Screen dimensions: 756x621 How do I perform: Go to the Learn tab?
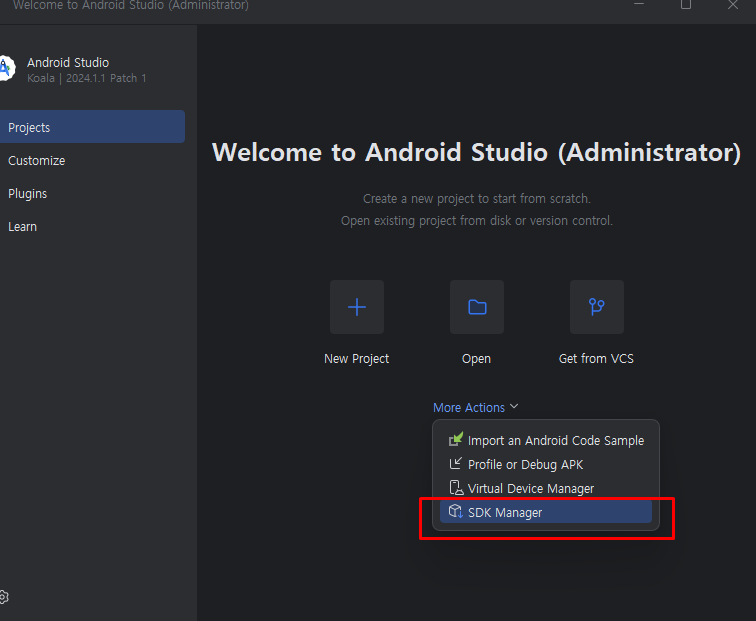[92, 227]
